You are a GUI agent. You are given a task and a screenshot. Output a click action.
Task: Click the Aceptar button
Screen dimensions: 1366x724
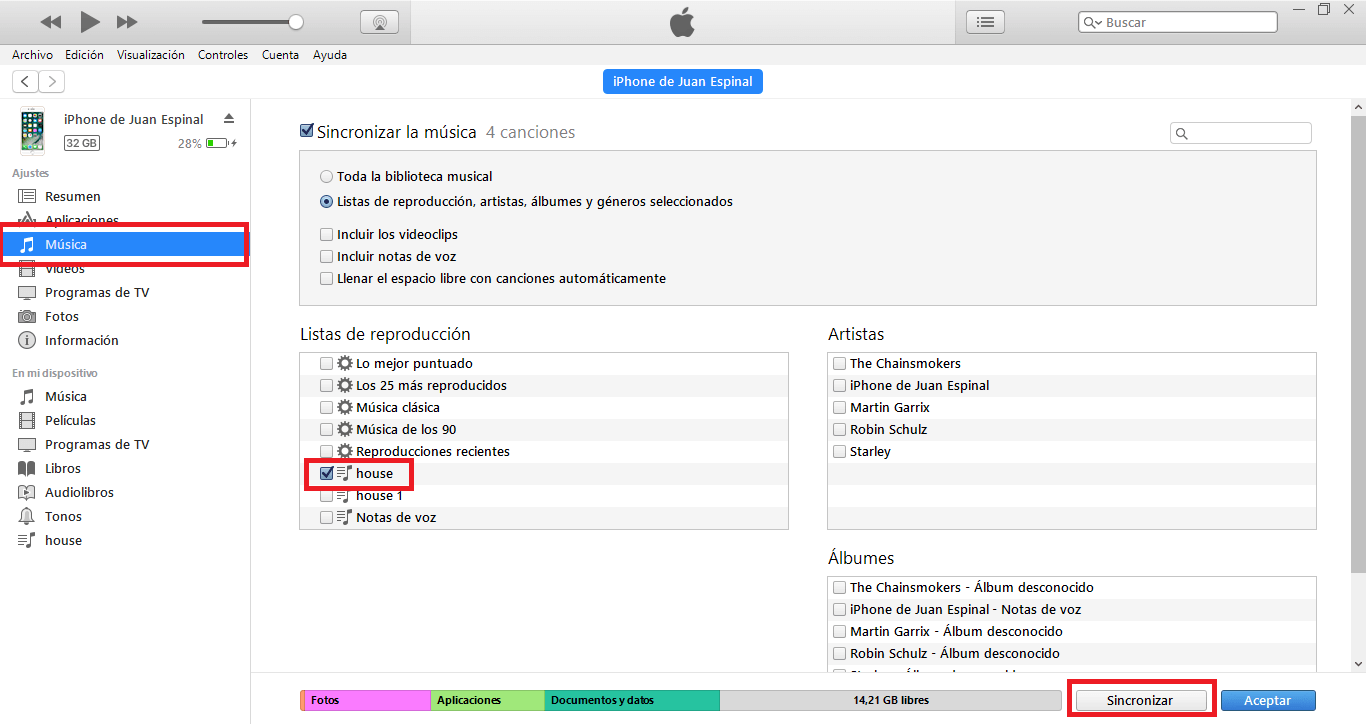click(x=1268, y=701)
